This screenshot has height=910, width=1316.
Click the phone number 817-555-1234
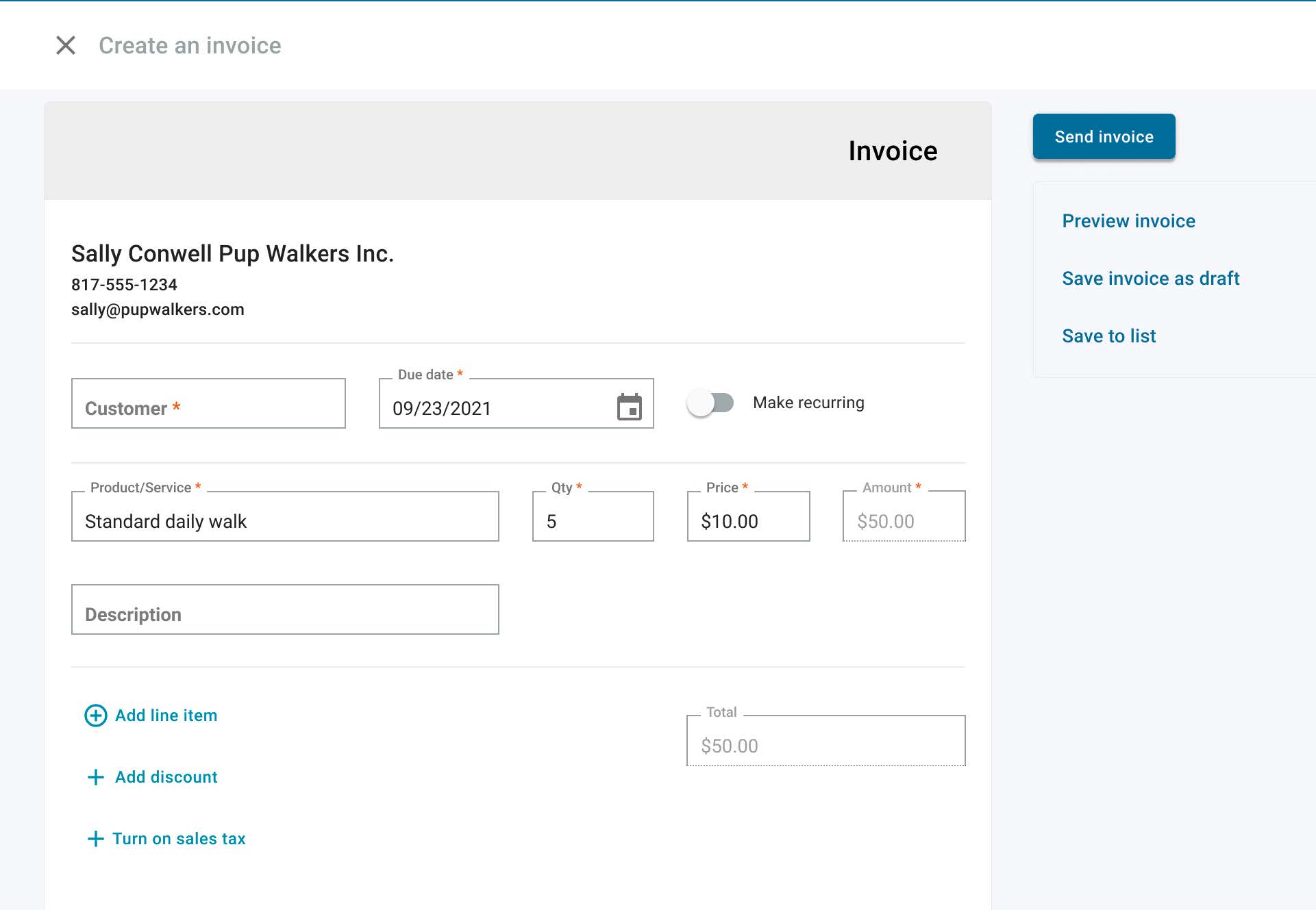coord(124,285)
